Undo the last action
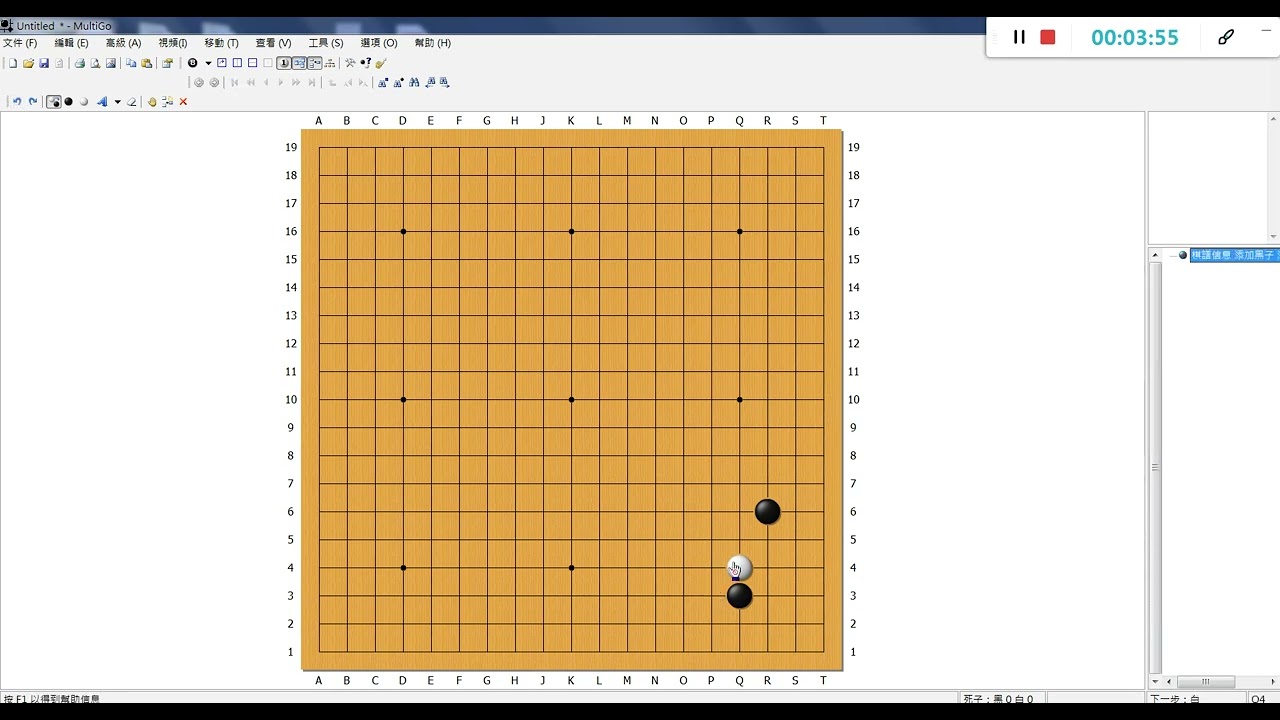Screen dimensions: 1280x720 coord(17,102)
